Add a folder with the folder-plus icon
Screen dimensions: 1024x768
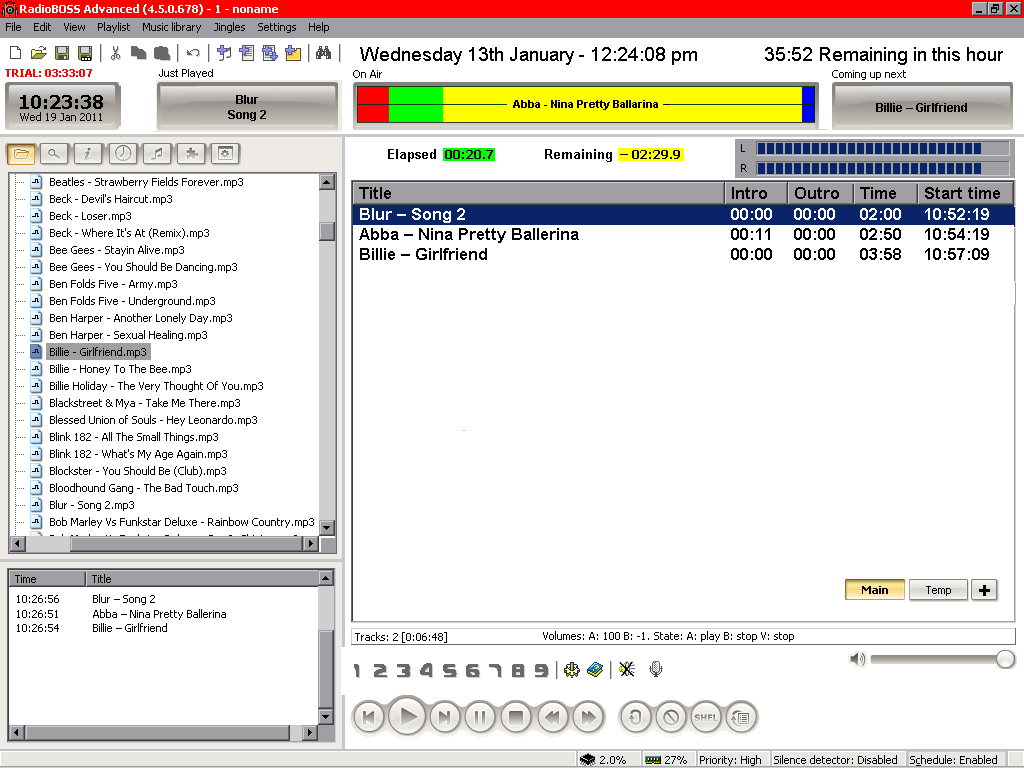pyautogui.click(x=293, y=53)
